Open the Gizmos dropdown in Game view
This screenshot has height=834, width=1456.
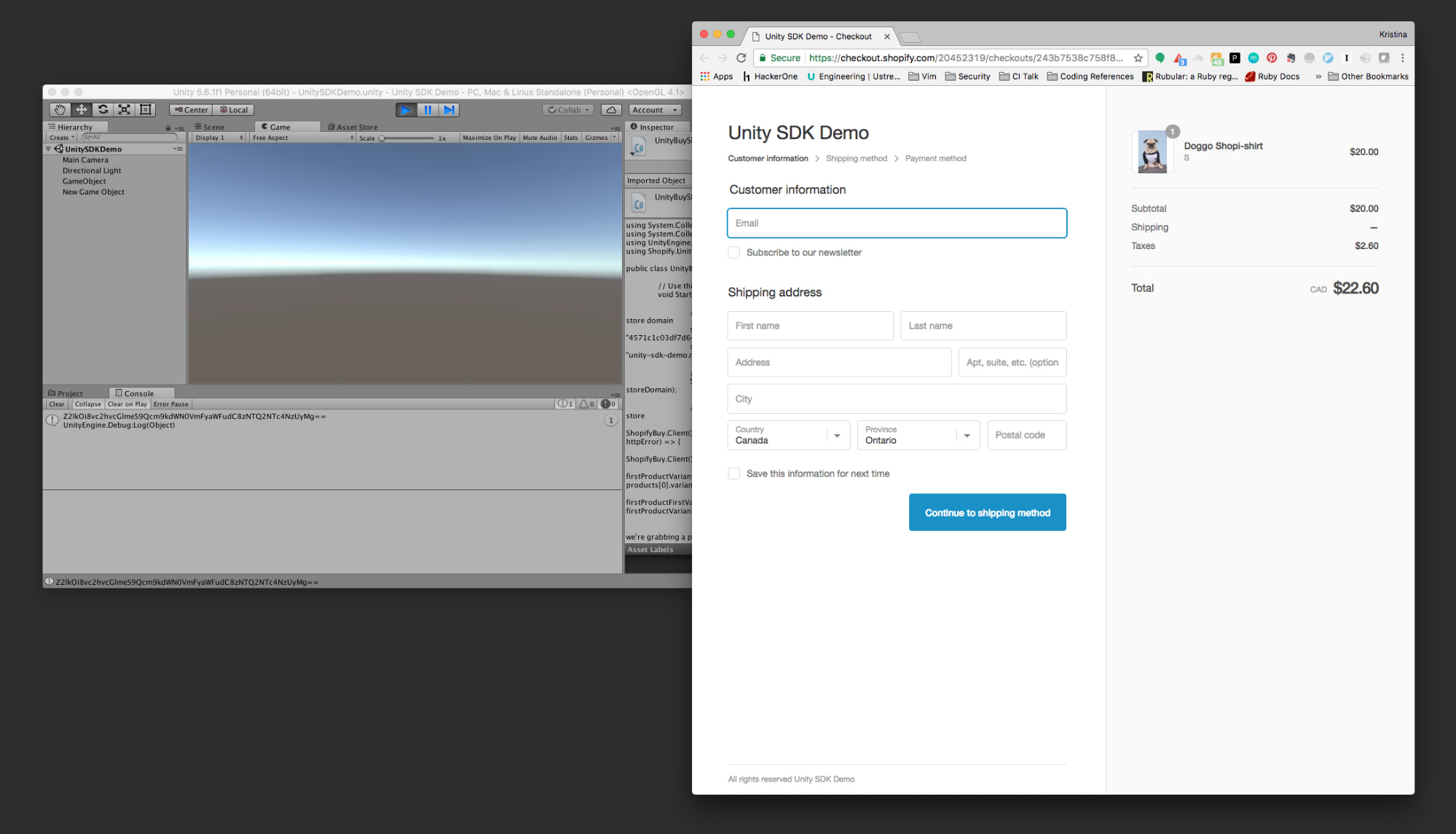[x=601, y=137]
